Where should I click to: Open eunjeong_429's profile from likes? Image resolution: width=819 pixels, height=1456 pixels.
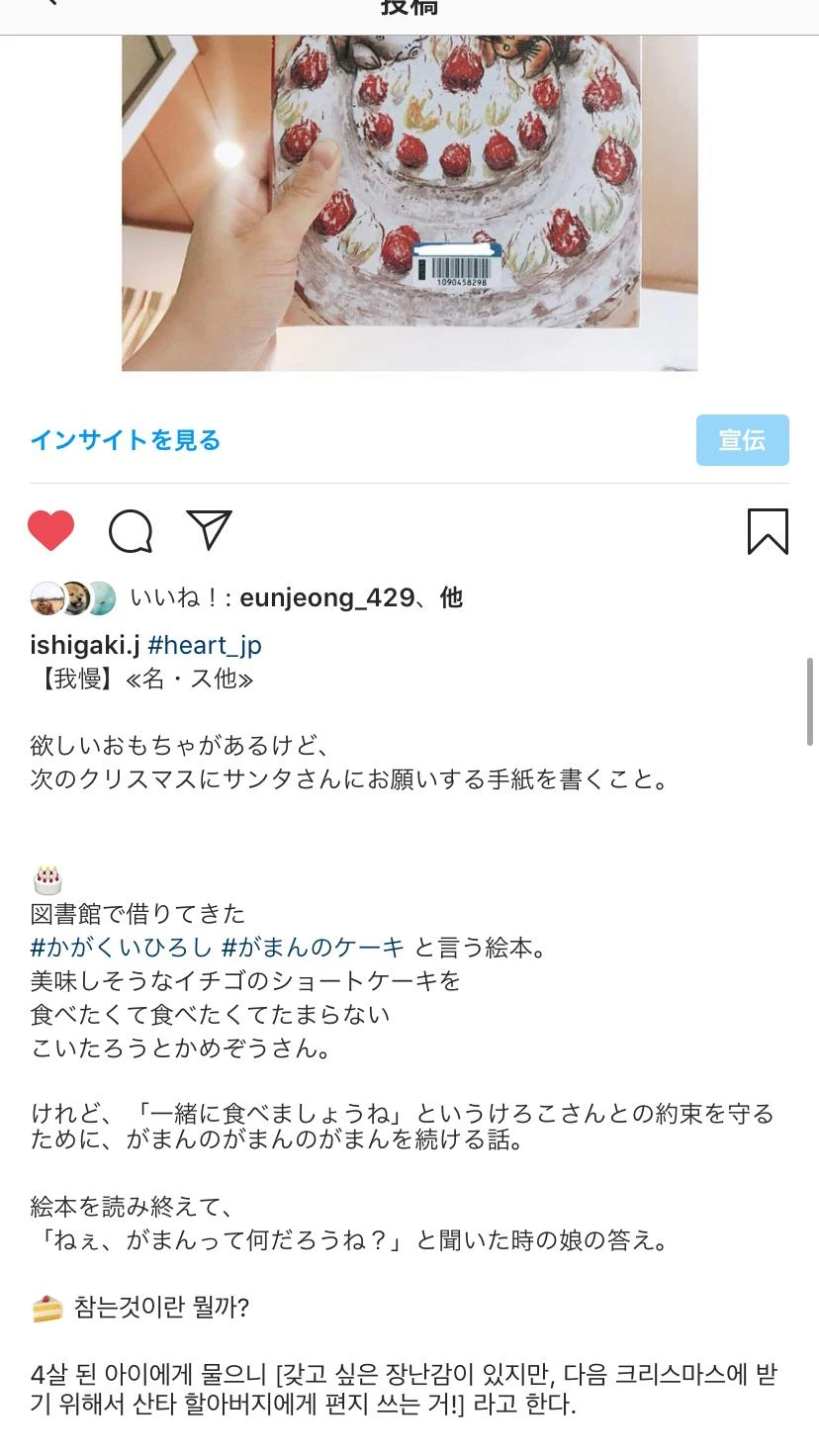(x=327, y=598)
